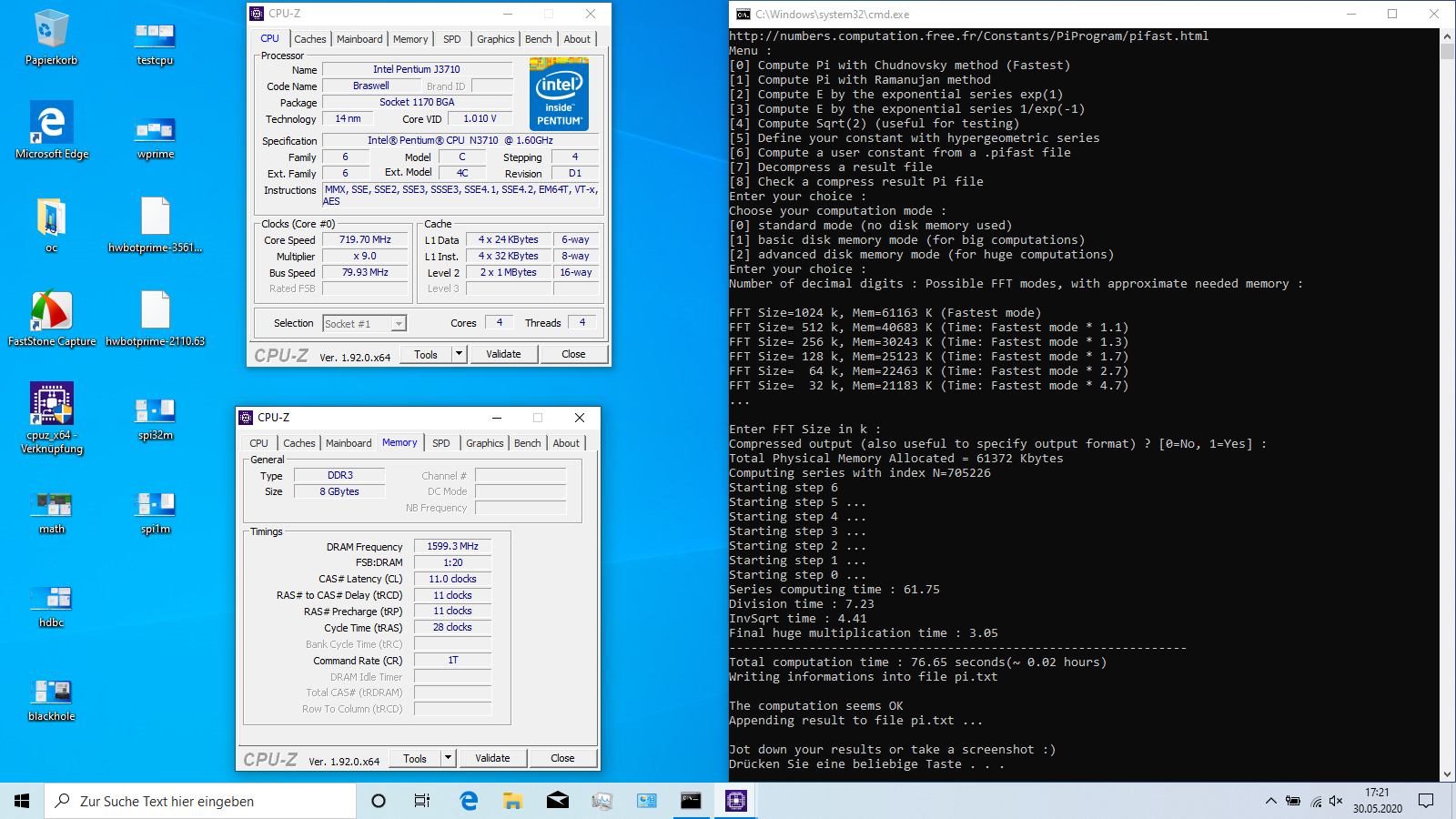Viewport: 1456px width, 819px height.
Task: Open About tab in upper CPU-Z
Action: (x=577, y=39)
